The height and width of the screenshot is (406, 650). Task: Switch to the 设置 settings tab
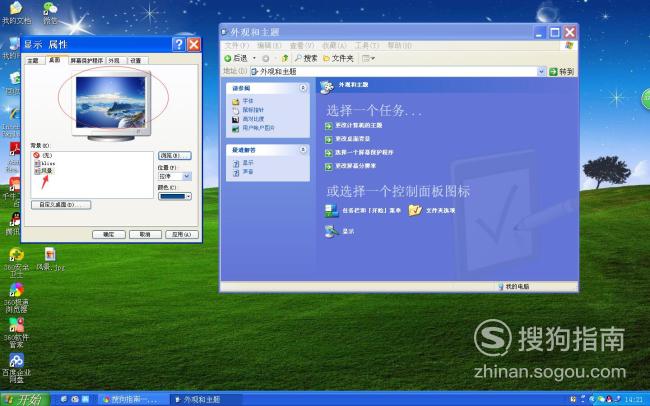(x=137, y=61)
